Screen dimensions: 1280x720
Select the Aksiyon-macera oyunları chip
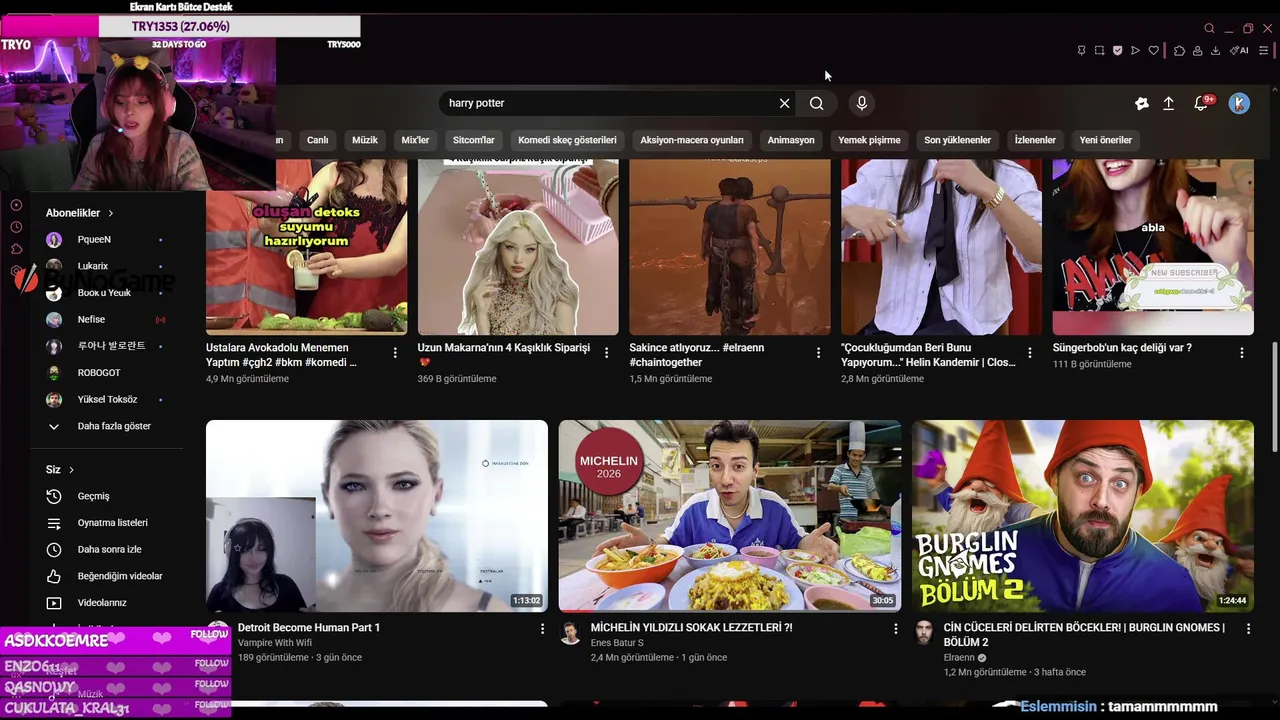click(x=692, y=140)
